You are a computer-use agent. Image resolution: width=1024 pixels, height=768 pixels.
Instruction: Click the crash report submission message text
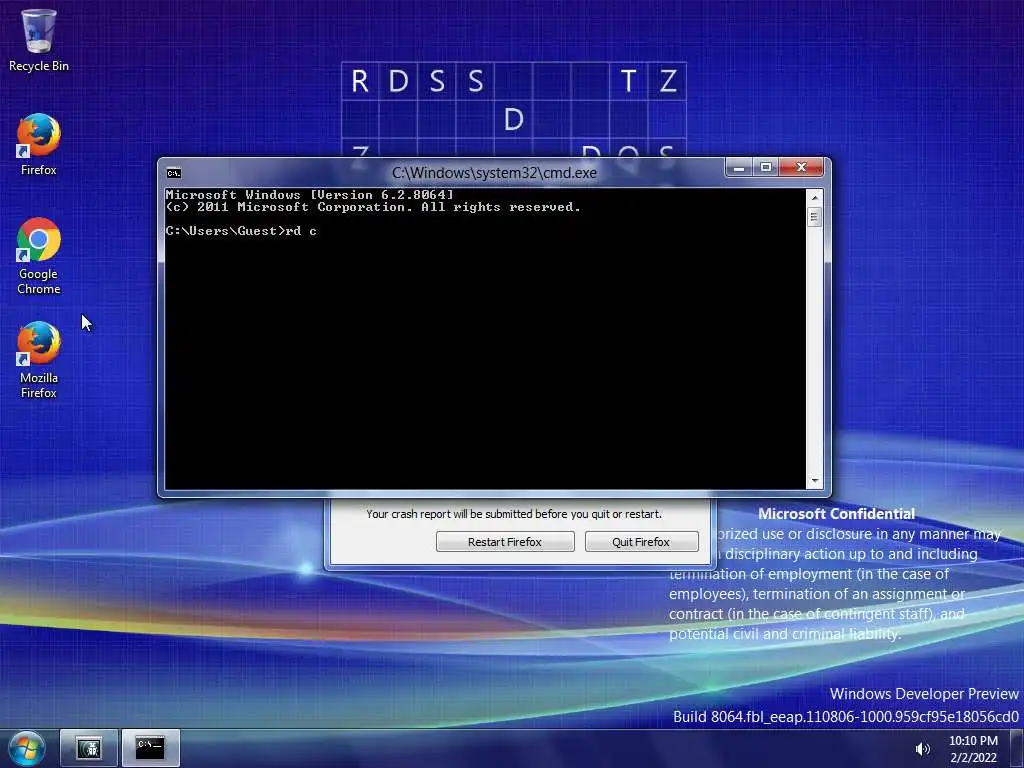[514, 514]
